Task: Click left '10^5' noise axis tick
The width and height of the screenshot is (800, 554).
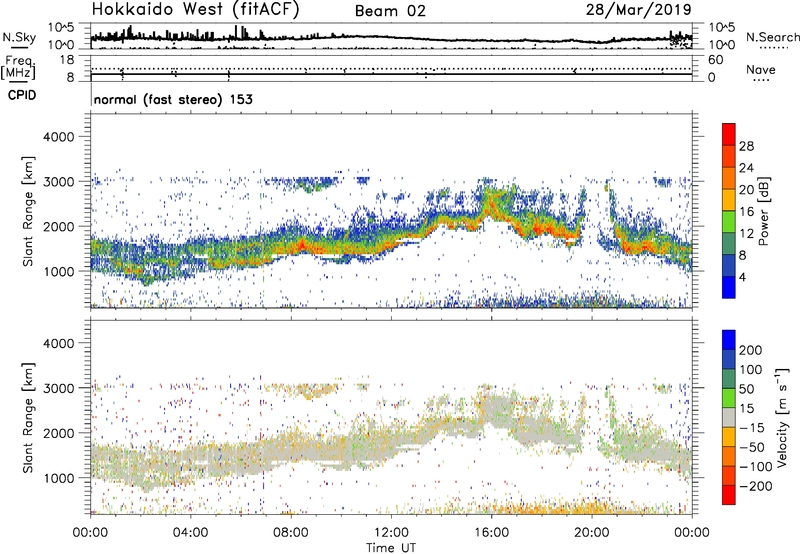Action: 61,28
